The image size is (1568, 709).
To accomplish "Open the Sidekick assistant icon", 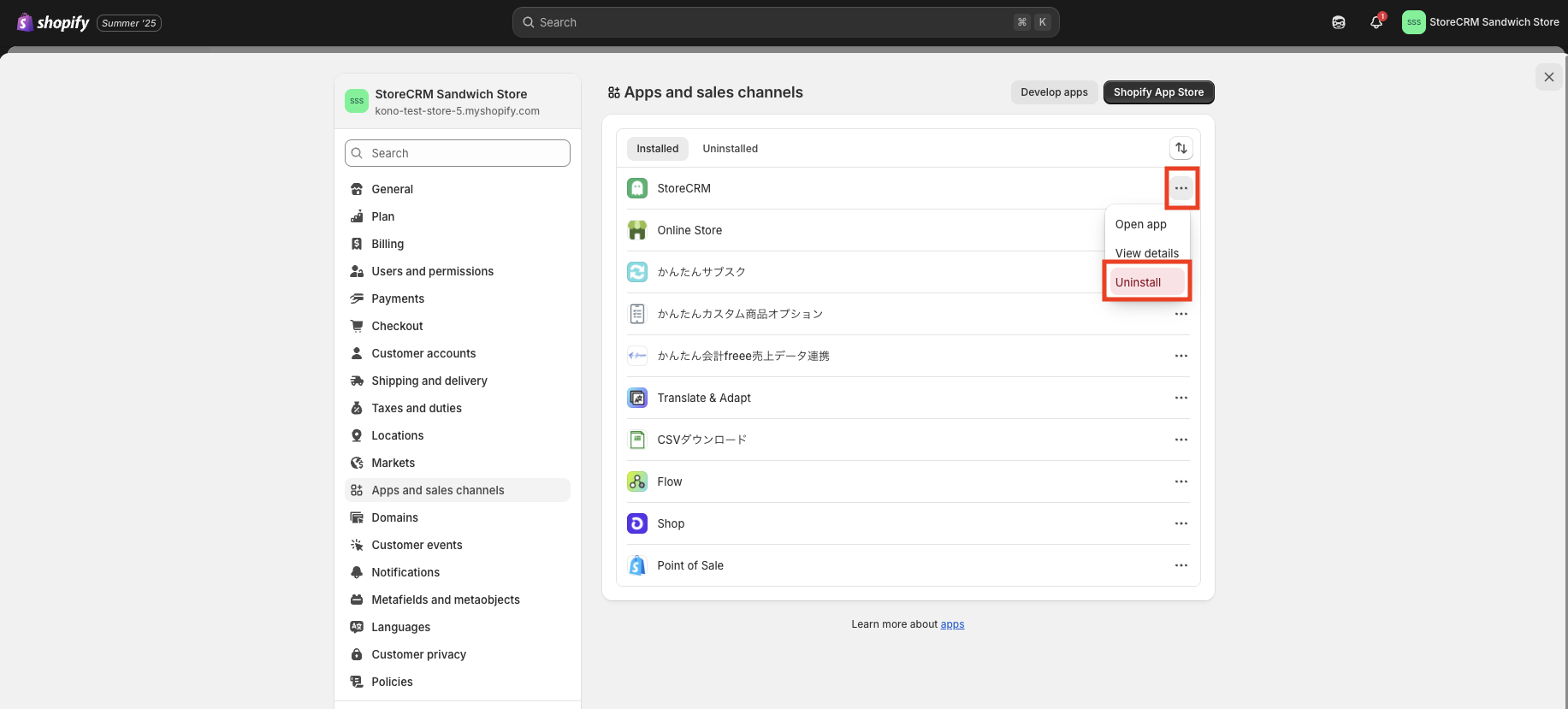I will (x=1339, y=22).
